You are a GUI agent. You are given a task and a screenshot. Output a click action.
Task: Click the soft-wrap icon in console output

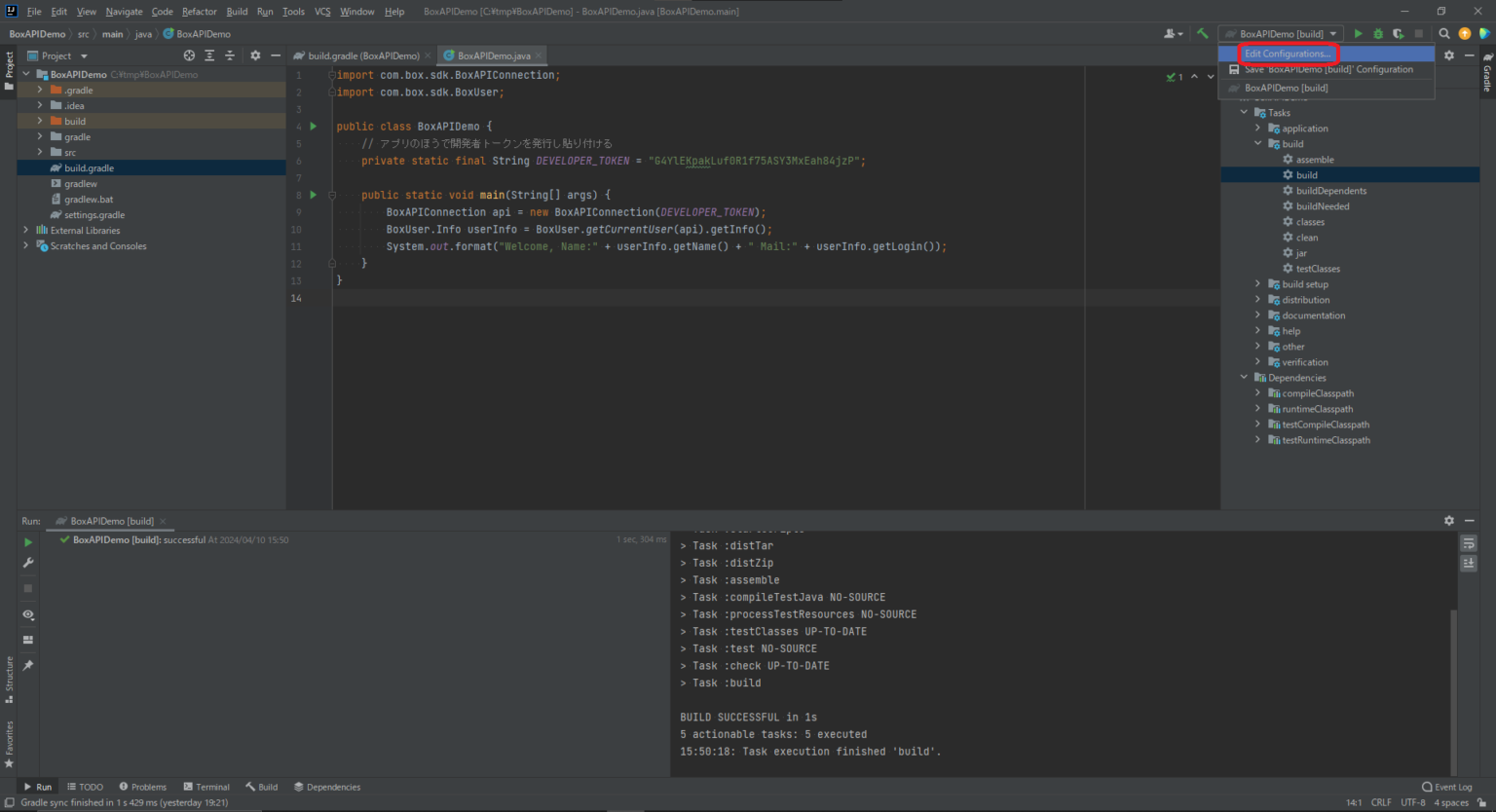1469,543
